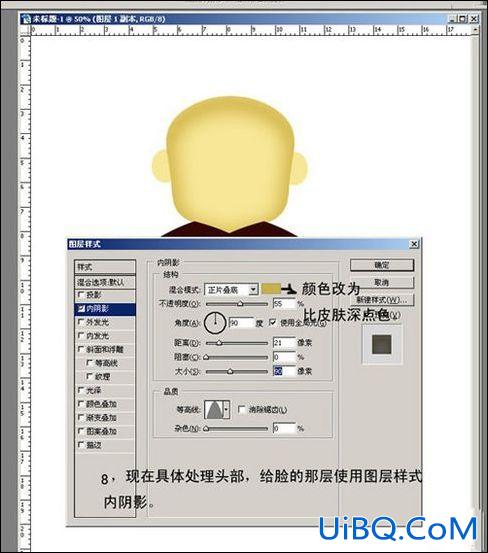Maximize the document window

click(463, 19)
